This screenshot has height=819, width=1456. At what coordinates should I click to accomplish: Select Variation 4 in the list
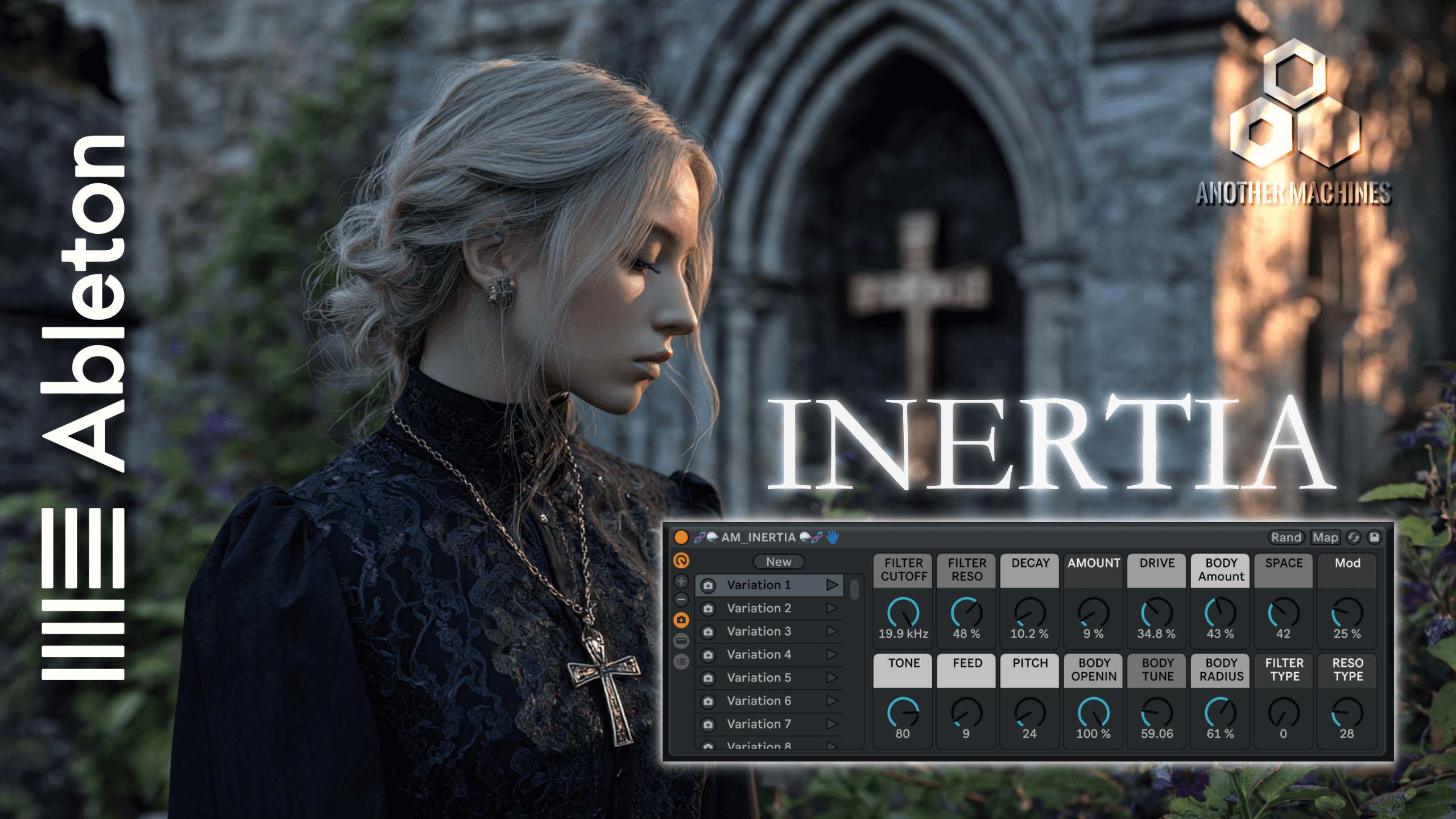click(768, 655)
